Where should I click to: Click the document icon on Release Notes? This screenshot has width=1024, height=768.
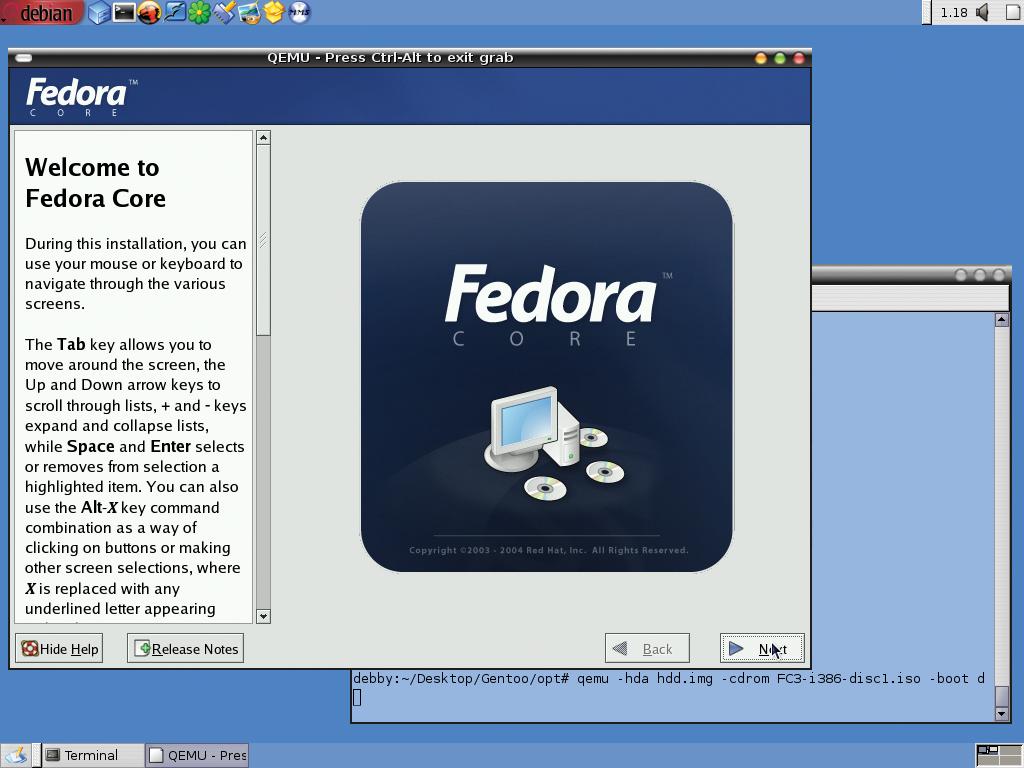click(142, 648)
